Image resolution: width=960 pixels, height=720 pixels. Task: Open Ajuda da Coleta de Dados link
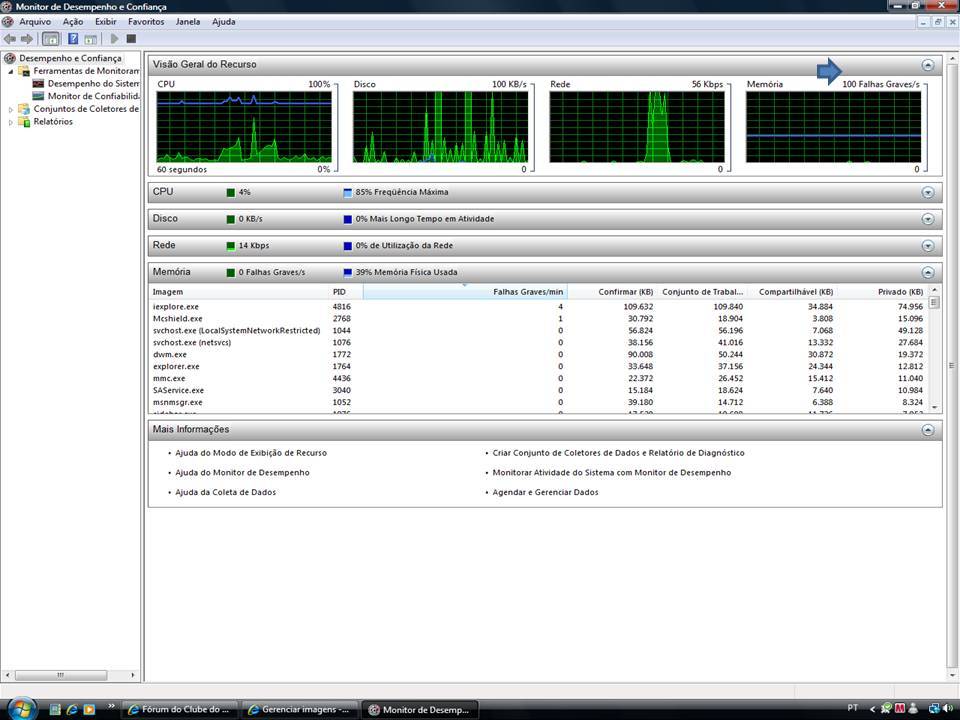tap(225, 492)
